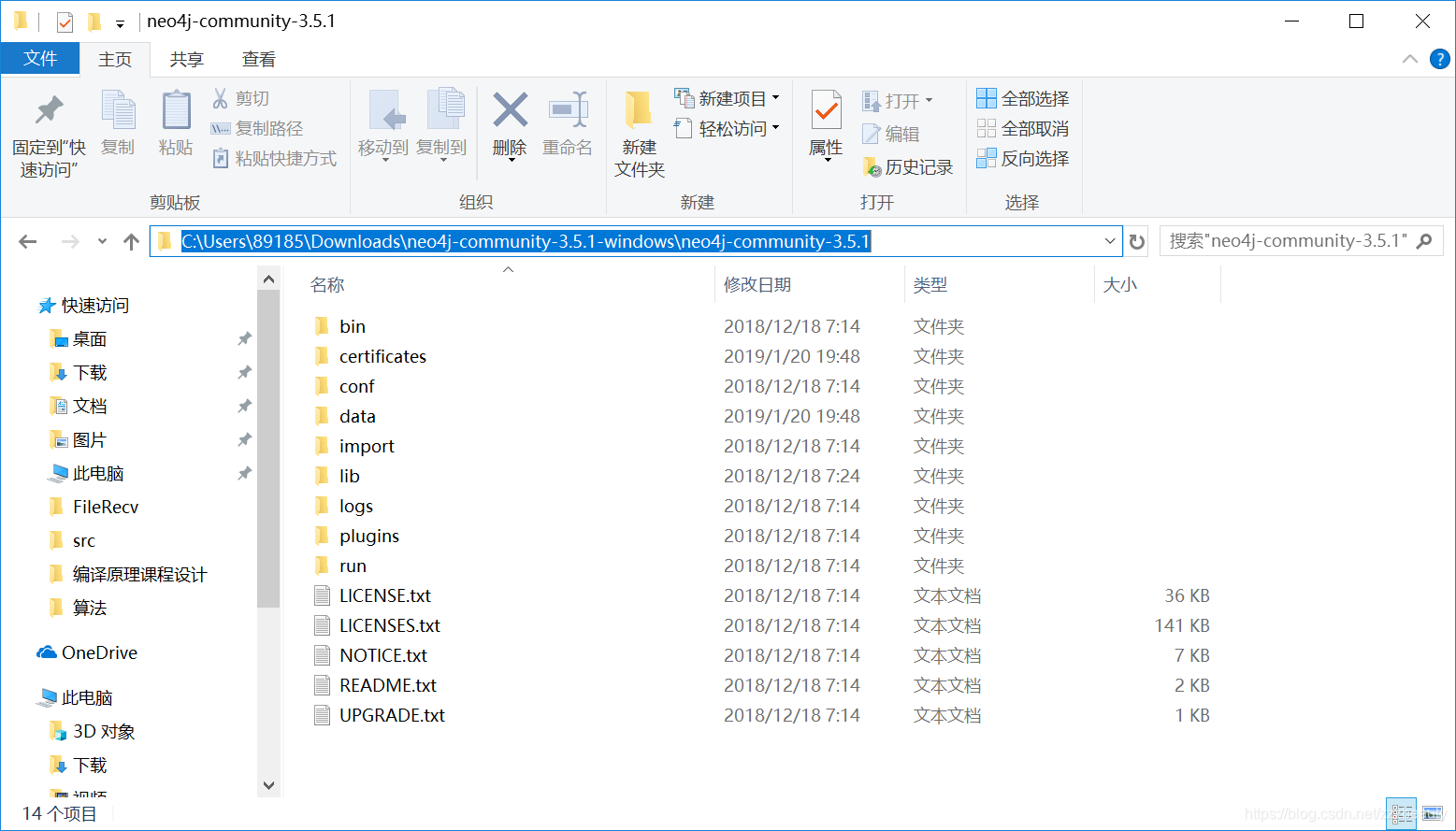Screen dimensions: 1456x831
Task: Click the Copy icon in the ribbon
Action: pyautogui.click(x=118, y=110)
